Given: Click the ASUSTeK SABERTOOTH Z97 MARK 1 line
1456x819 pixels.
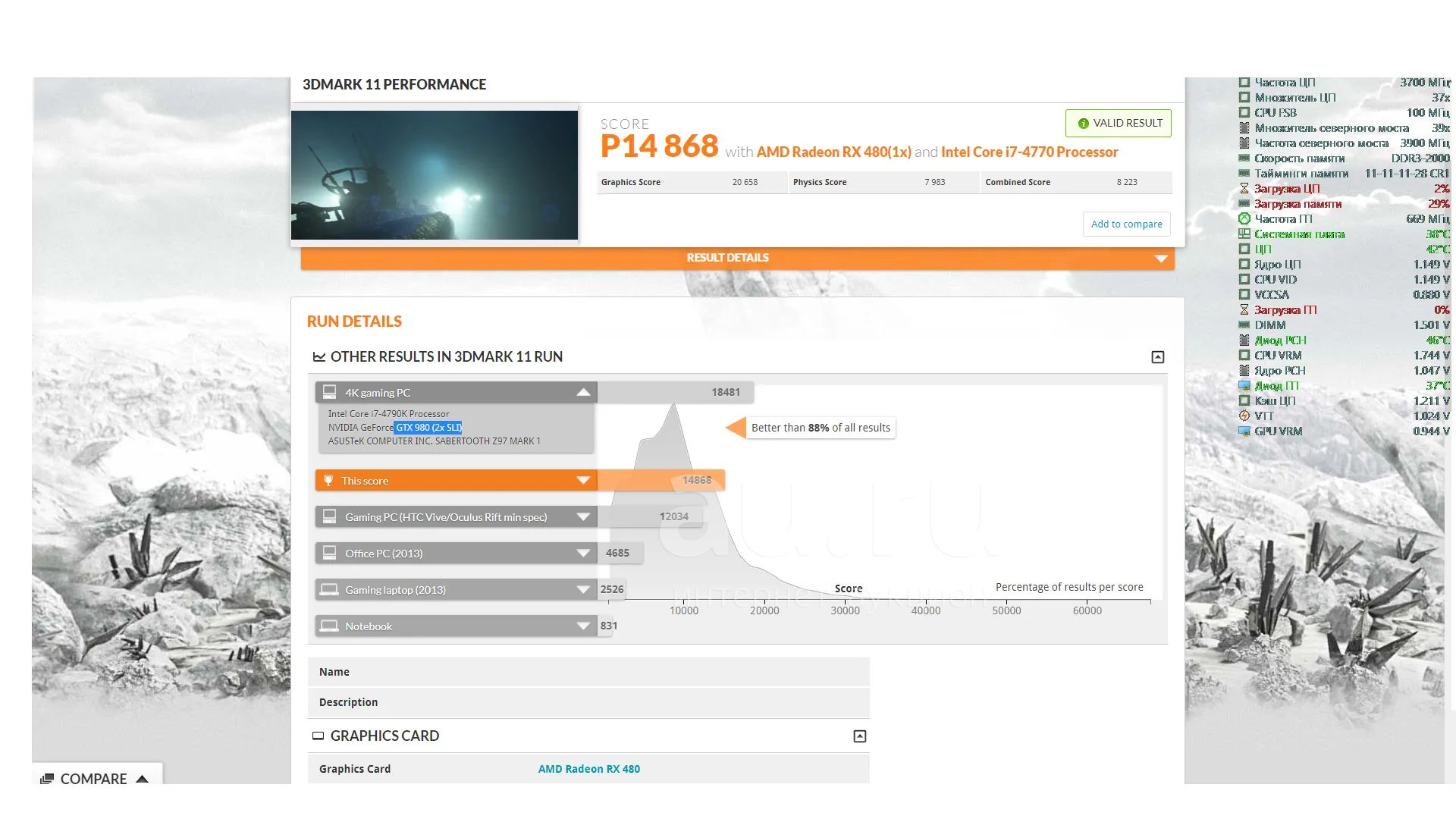Looking at the screenshot, I should pyautogui.click(x=434, y=441).
